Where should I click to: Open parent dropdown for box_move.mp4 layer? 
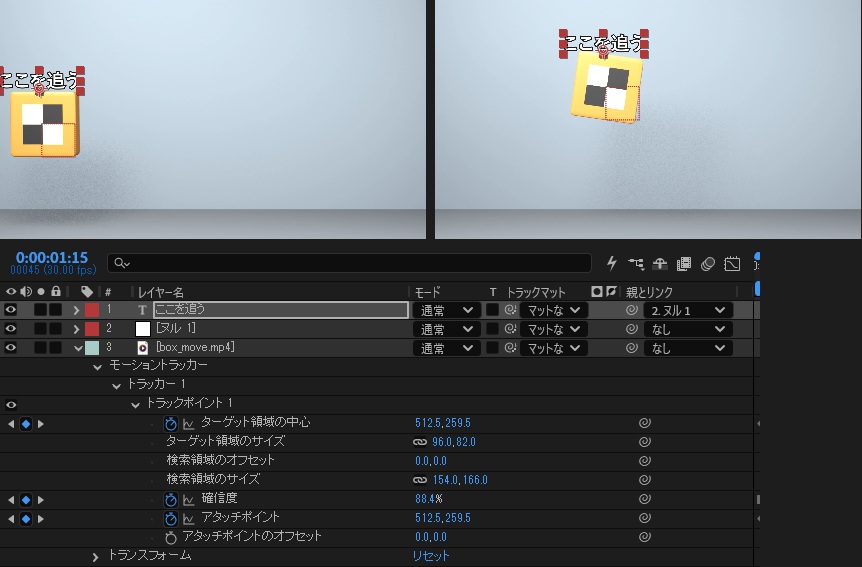[688, 348]
